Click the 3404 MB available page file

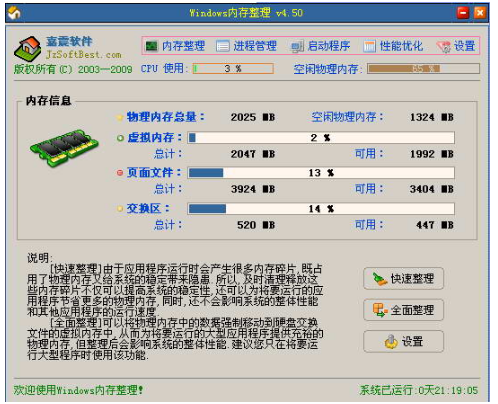coord(432,189)
